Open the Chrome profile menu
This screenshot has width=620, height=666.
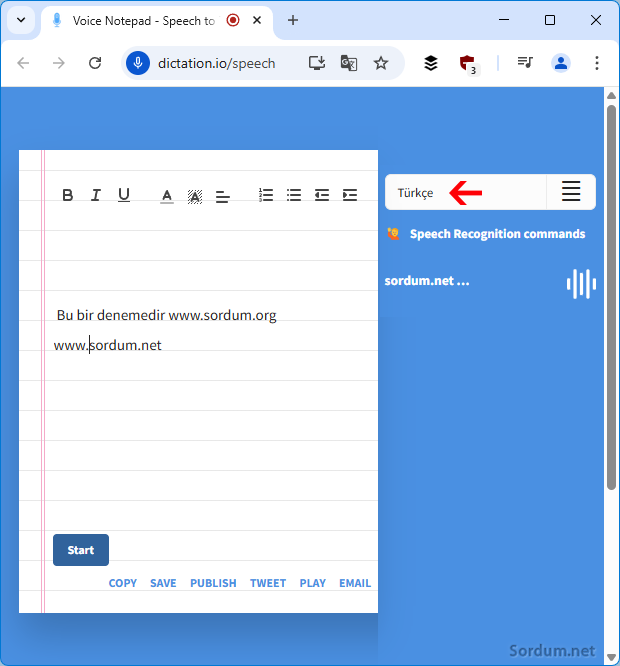click(561, 63)
